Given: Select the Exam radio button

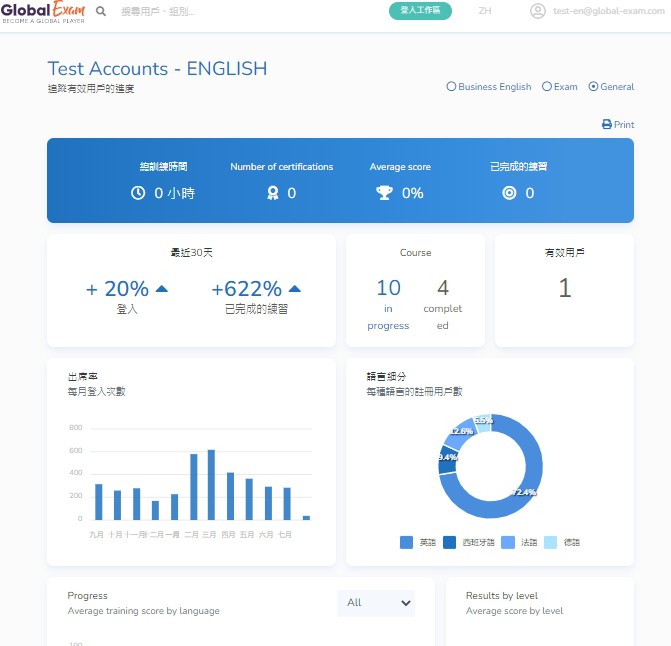Looking at the screenshot, I should point(547,87).
